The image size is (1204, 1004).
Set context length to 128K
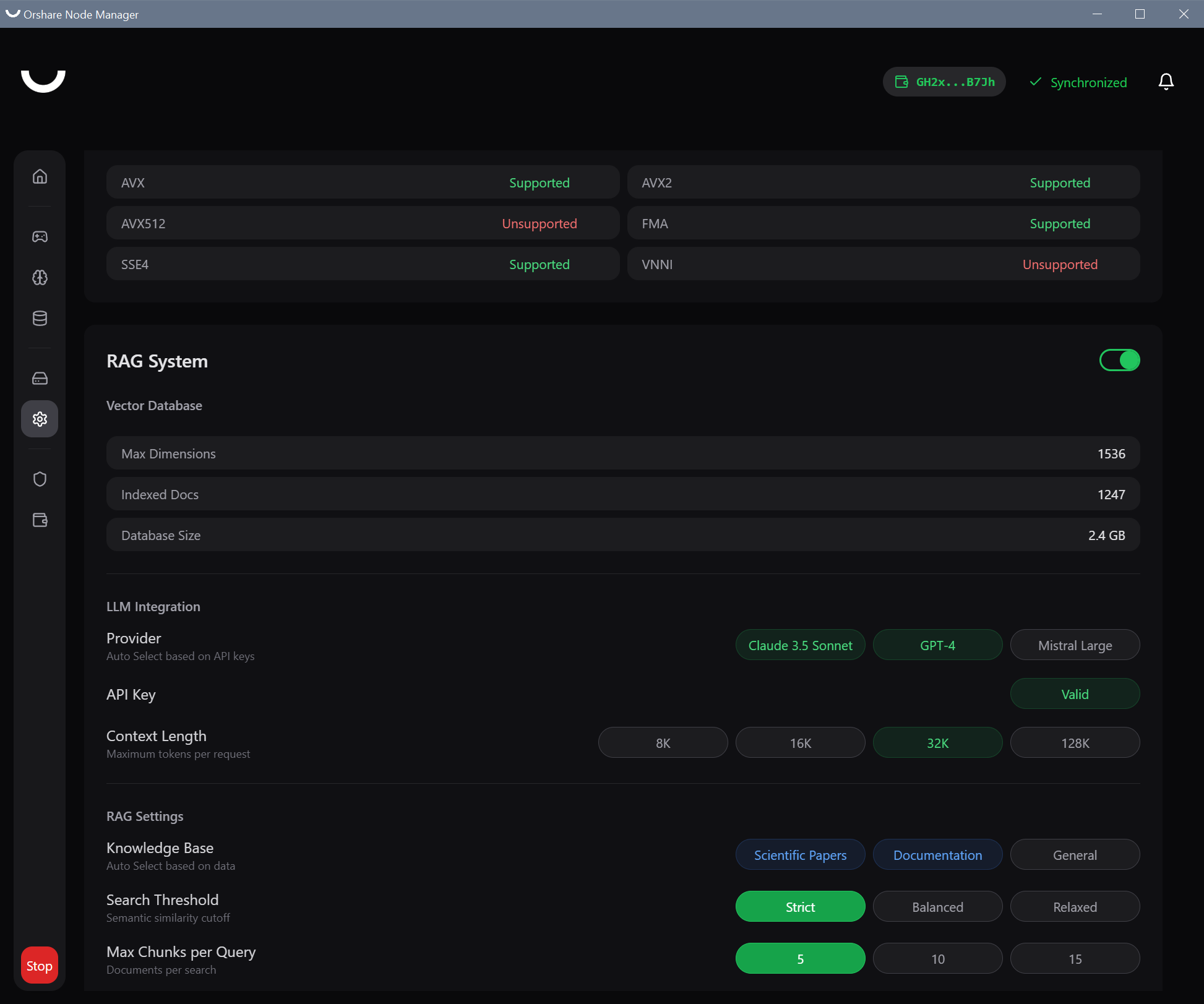tap(1075, 743)
